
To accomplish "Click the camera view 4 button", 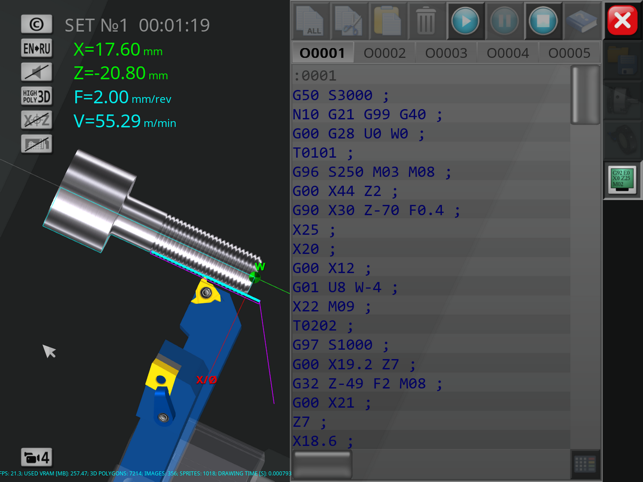I will (36, 458).
